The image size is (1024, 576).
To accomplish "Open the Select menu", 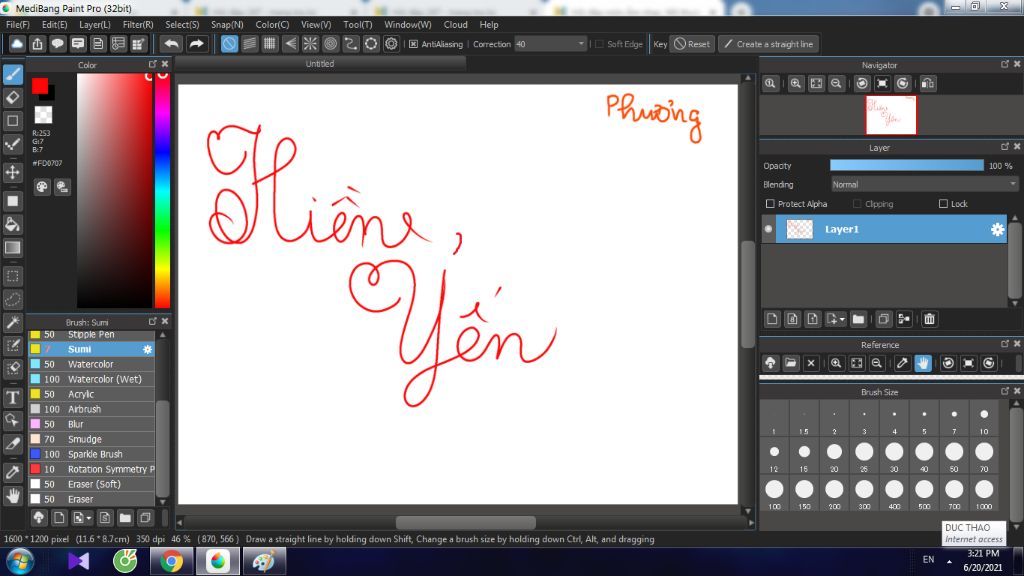I will [182, 24].
